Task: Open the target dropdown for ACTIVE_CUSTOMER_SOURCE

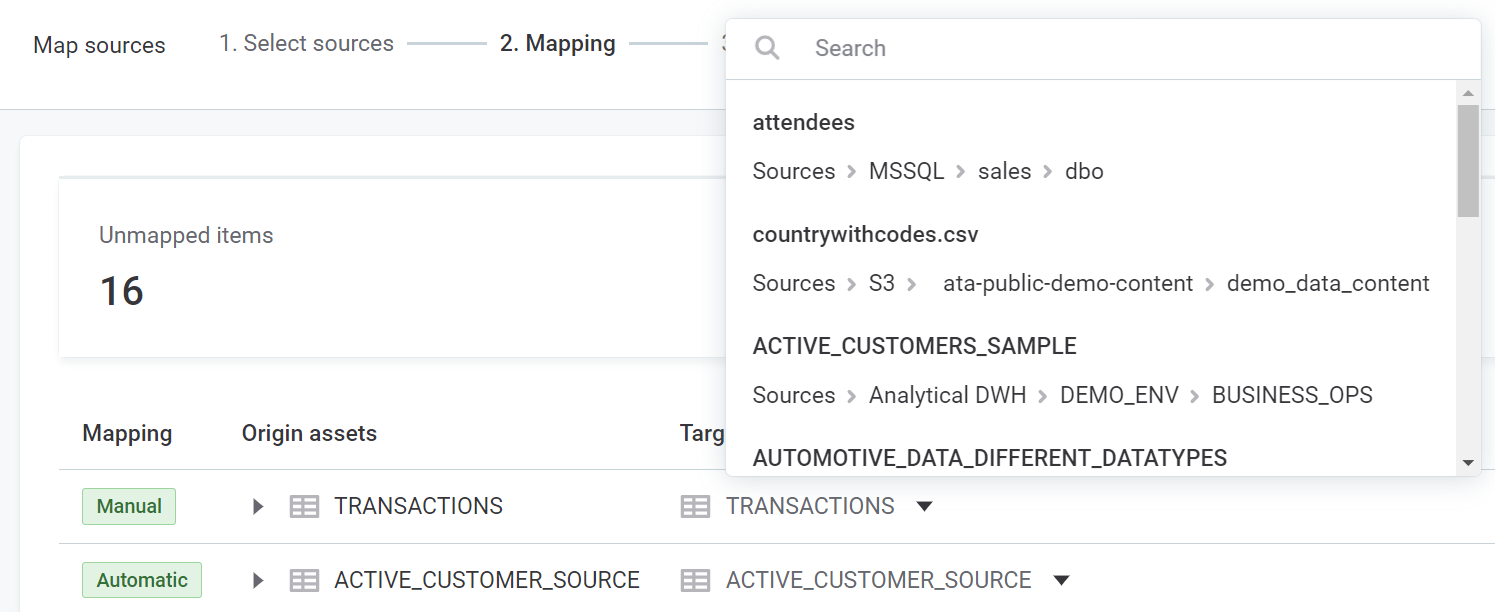Action: (x=1062, y=580)
